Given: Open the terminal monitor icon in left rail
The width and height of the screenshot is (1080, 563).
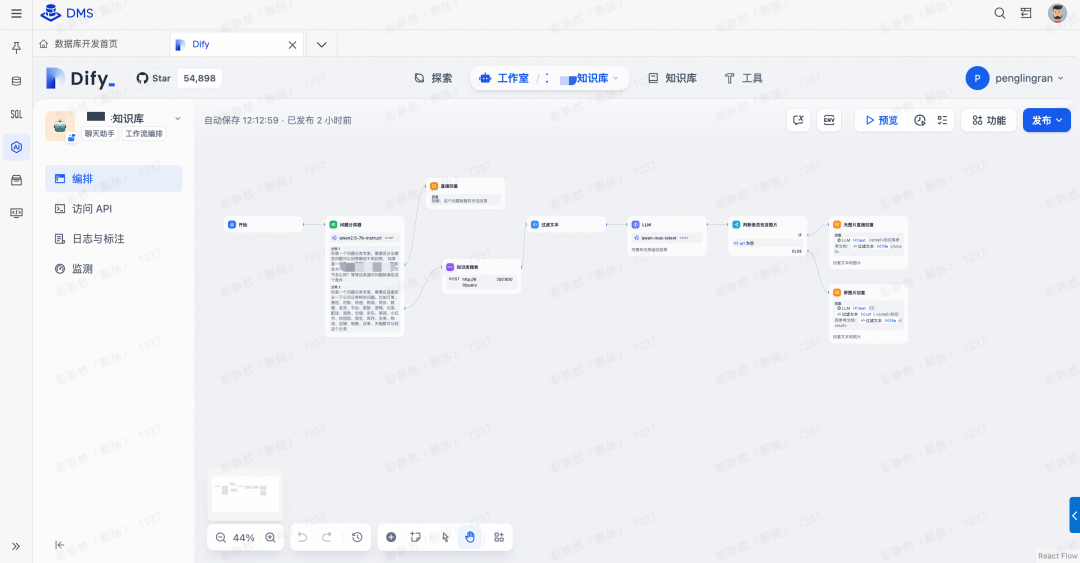Looking at the screenshot, I should pyautogui.click(x=17, y=213).
